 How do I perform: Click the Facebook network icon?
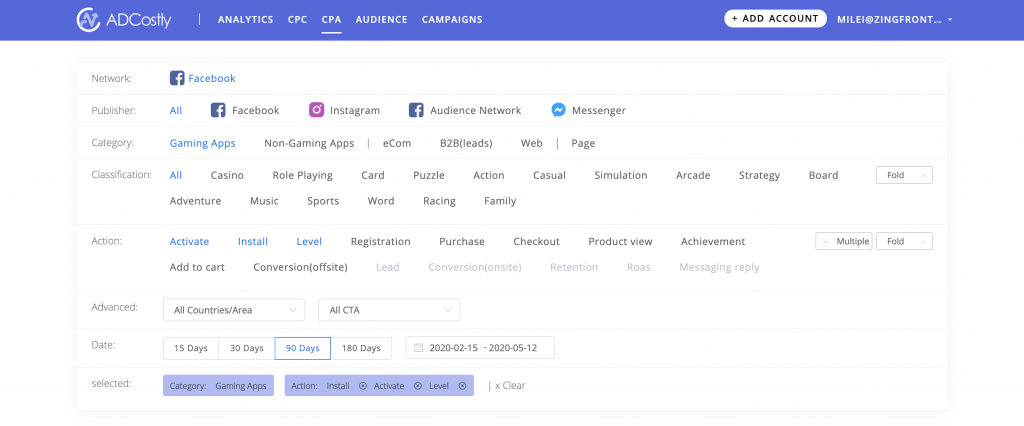coord(177,78)
